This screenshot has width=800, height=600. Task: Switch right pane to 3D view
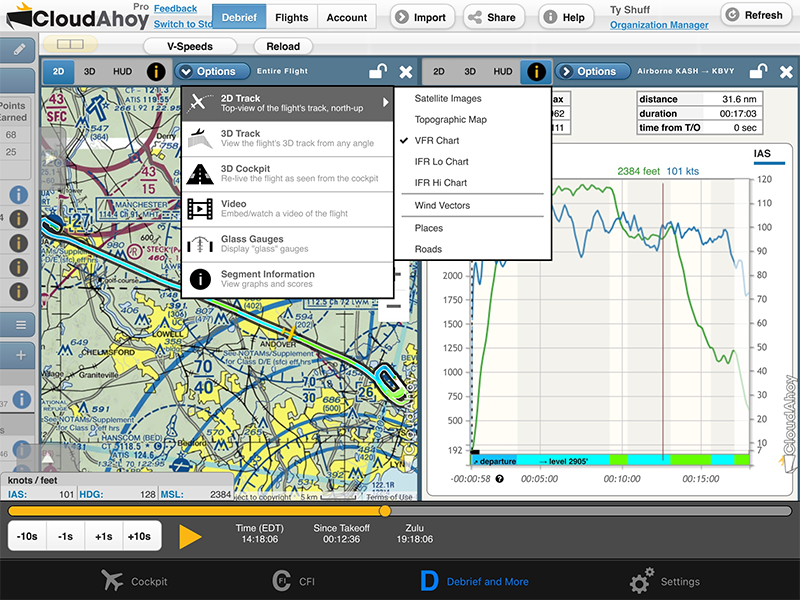[470, 71]
